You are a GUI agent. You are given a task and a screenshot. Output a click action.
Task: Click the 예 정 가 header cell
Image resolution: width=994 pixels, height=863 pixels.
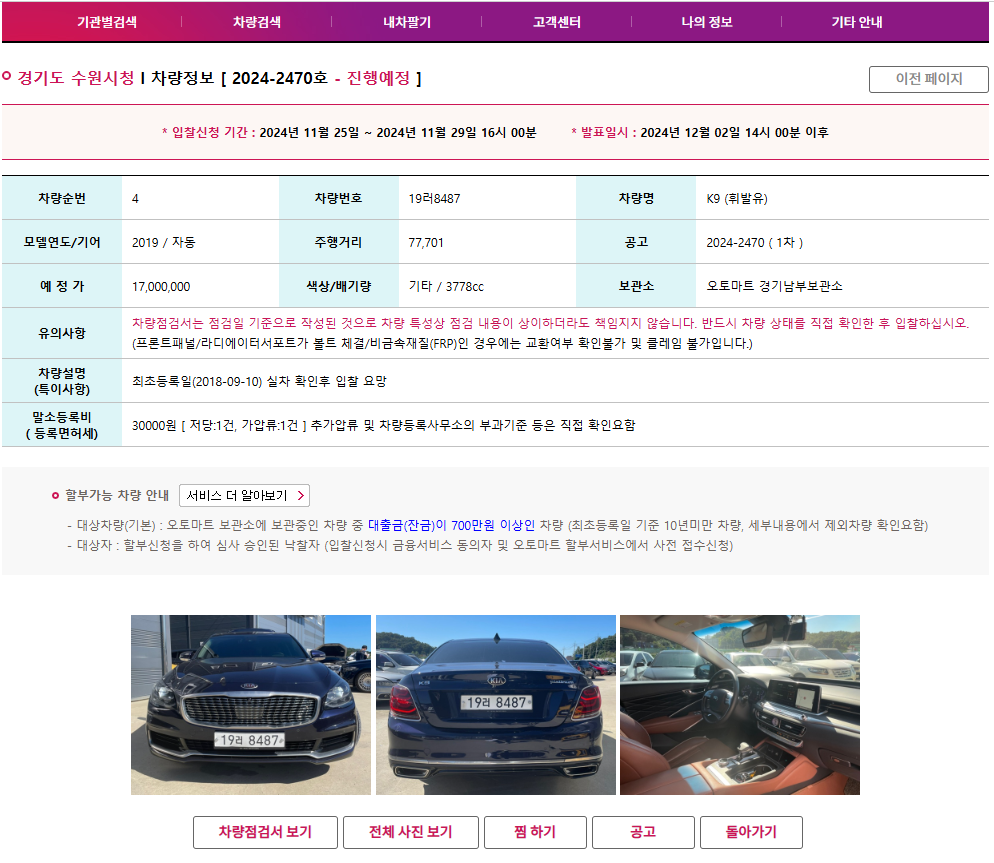(62, 286)
